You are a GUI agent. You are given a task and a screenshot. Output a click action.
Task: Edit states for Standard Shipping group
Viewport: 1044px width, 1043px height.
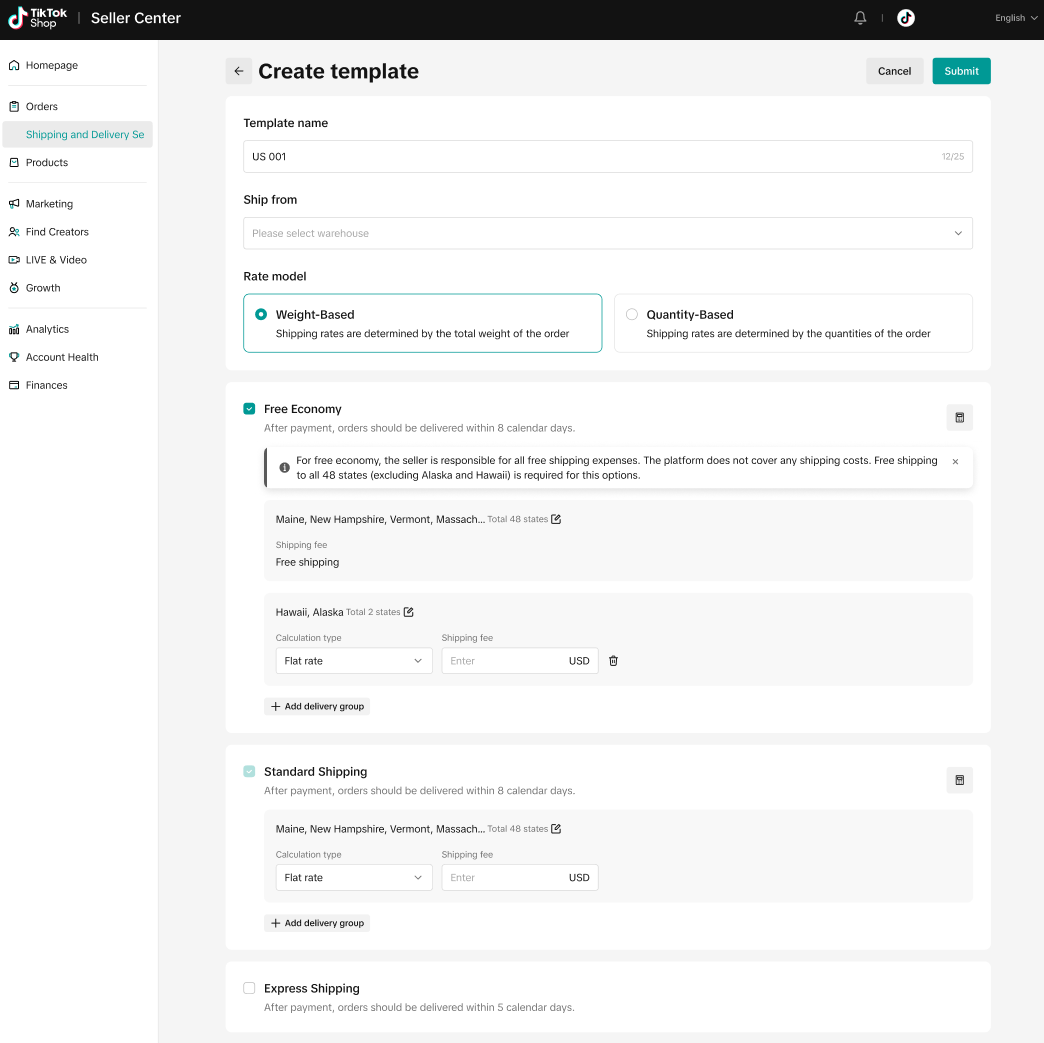point(556,829)
